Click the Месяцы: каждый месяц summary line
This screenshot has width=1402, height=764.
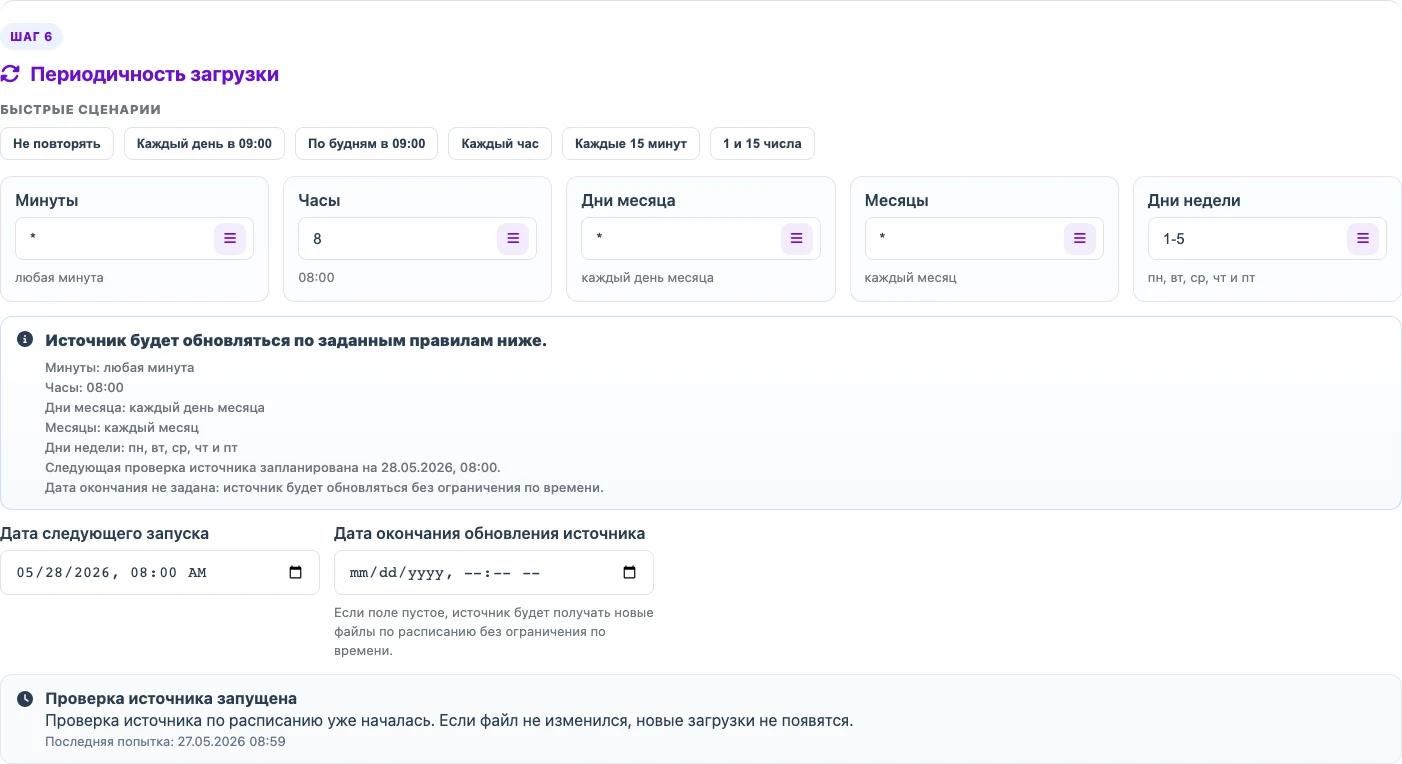pos(122,427)
